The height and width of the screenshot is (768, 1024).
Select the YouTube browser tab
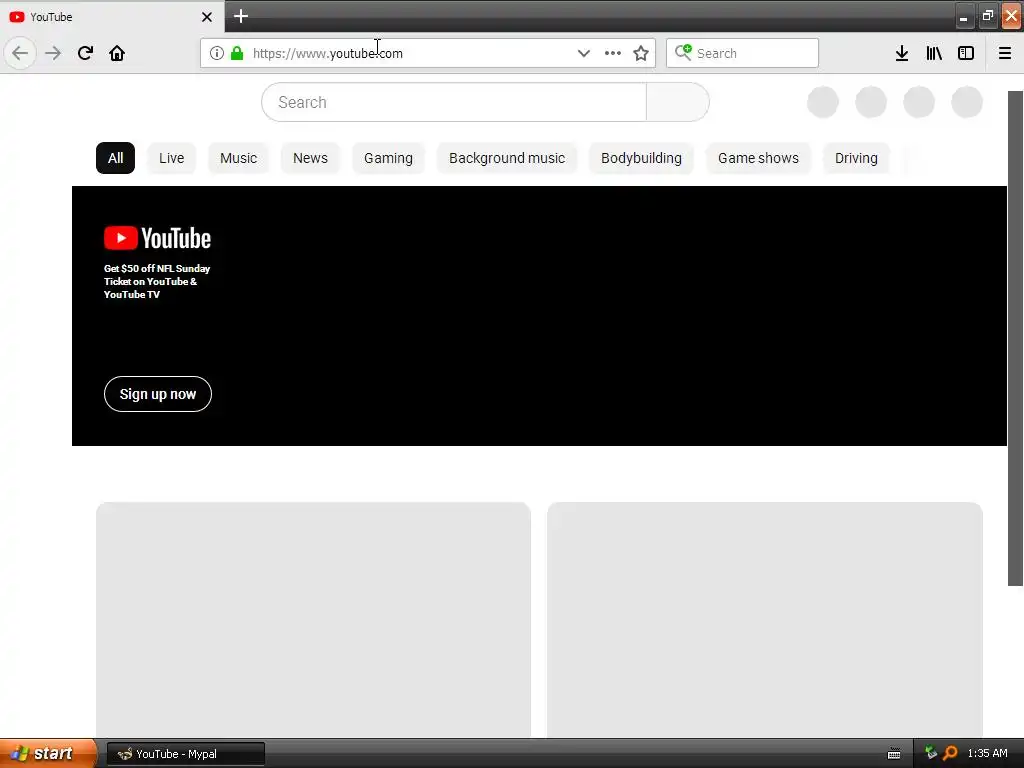(x=112, y=17)
